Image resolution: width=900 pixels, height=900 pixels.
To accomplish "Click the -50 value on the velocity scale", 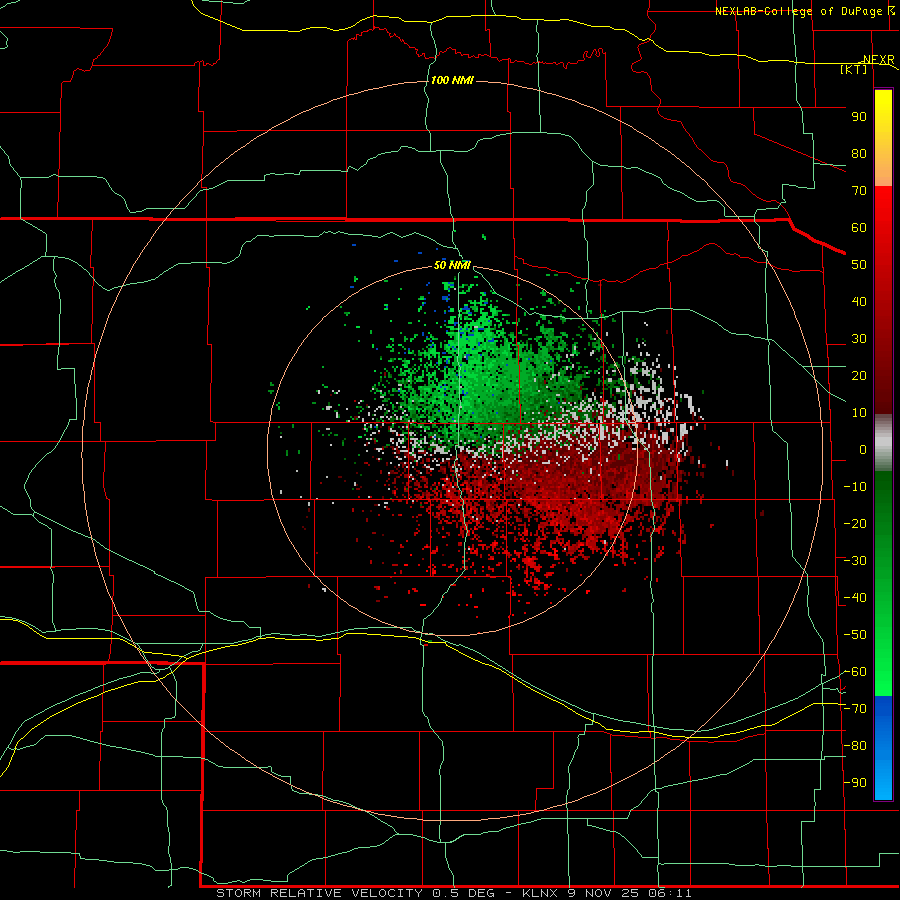I will pos(855,635).
